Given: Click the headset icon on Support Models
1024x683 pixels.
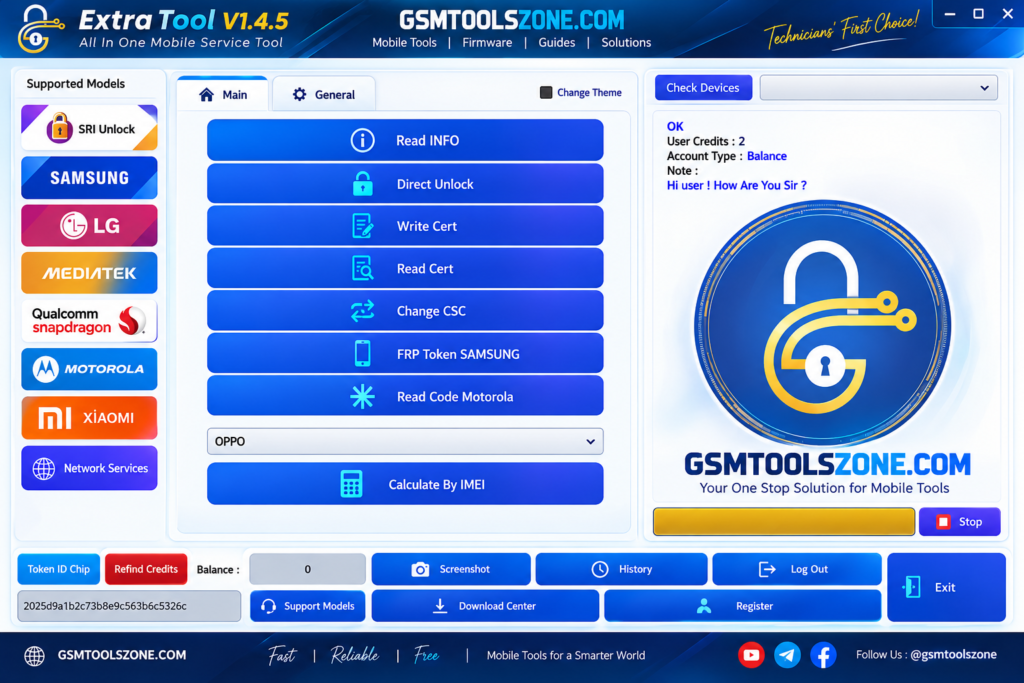Looking at the screenshot, I should 268,606.
